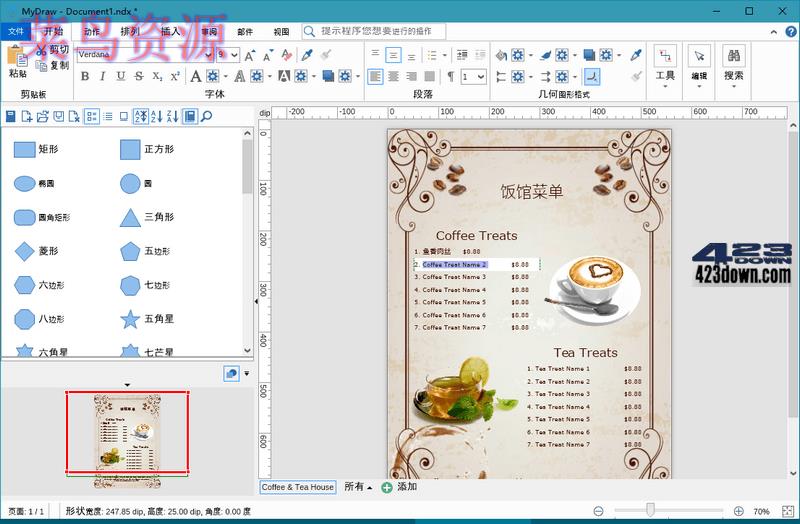The image size is (800, 524).
Task: Select the 五角星 five-point star shape
Action: (x=147, y=319)
